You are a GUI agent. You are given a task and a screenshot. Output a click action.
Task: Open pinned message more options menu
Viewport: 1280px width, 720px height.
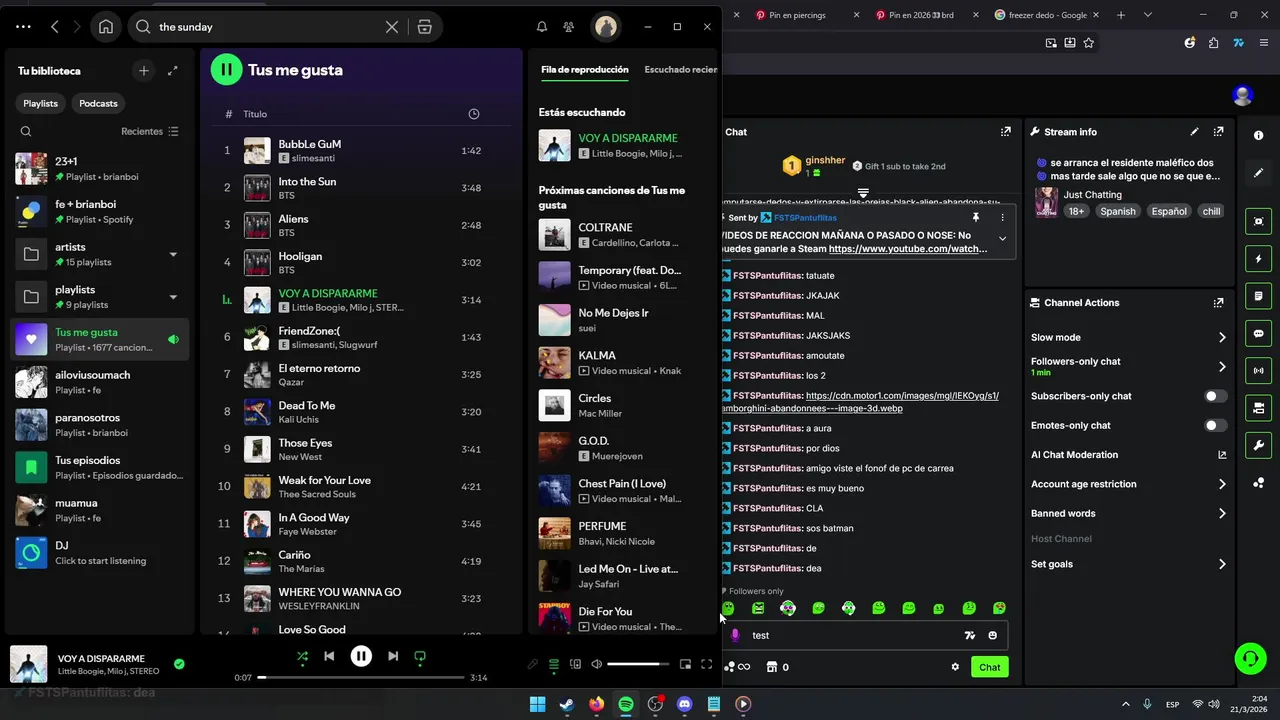point(1002,217)
